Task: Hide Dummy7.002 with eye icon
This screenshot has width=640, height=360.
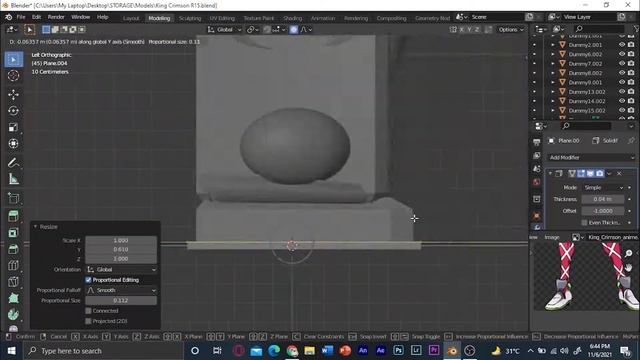Action: click(622, 64)
